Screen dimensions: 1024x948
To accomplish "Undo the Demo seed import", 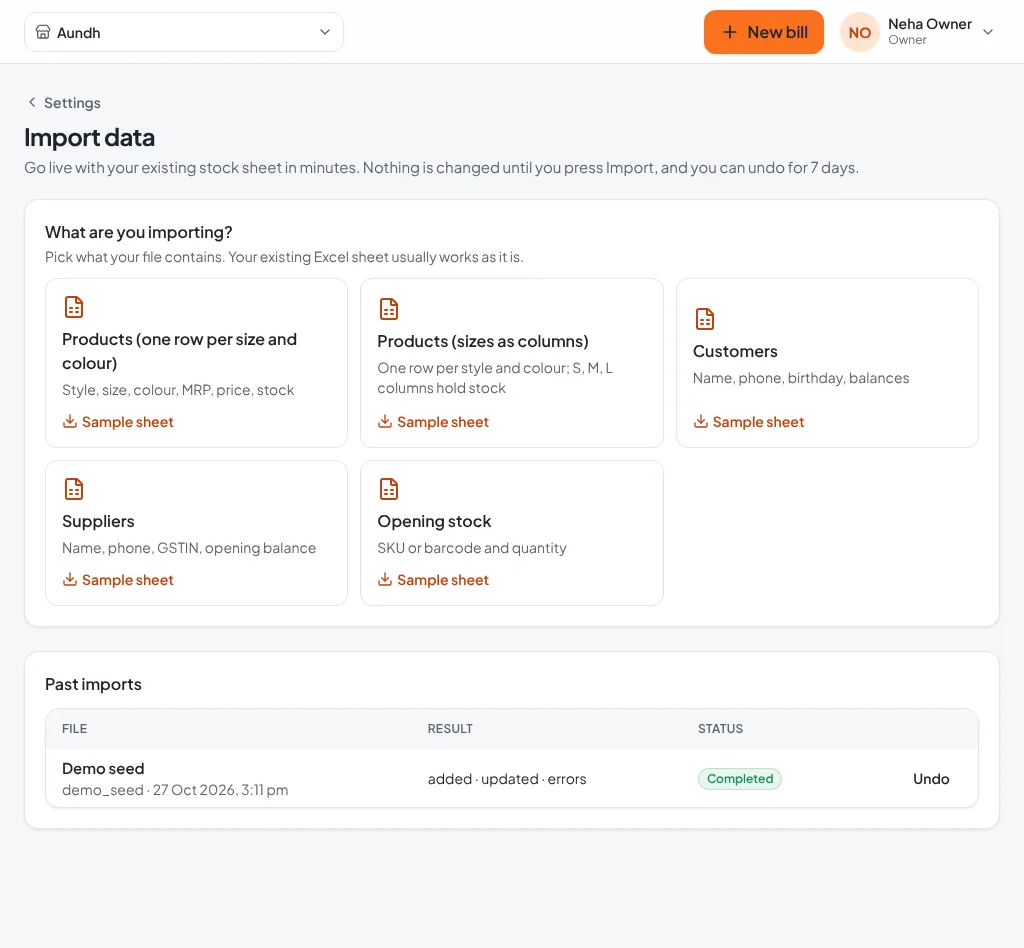I will click(931, 779).
